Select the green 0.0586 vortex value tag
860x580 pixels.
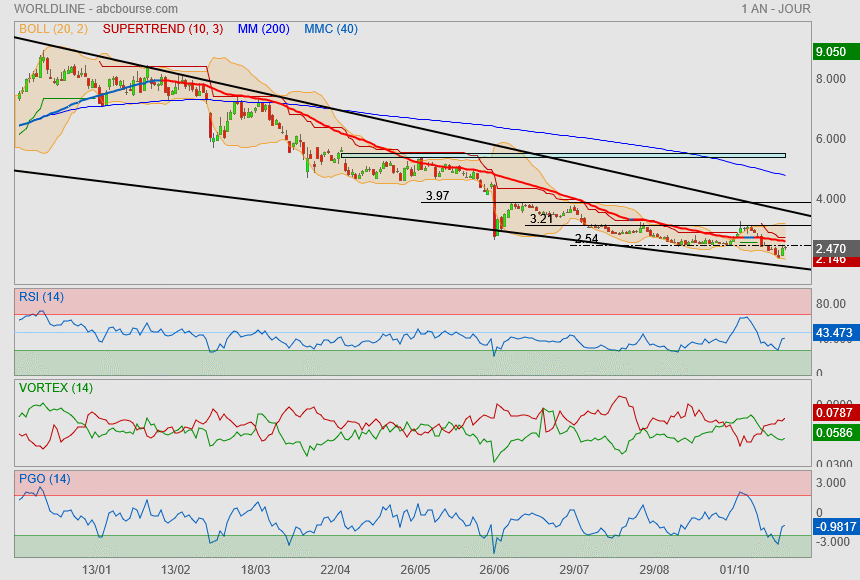(x=835, y=433)
